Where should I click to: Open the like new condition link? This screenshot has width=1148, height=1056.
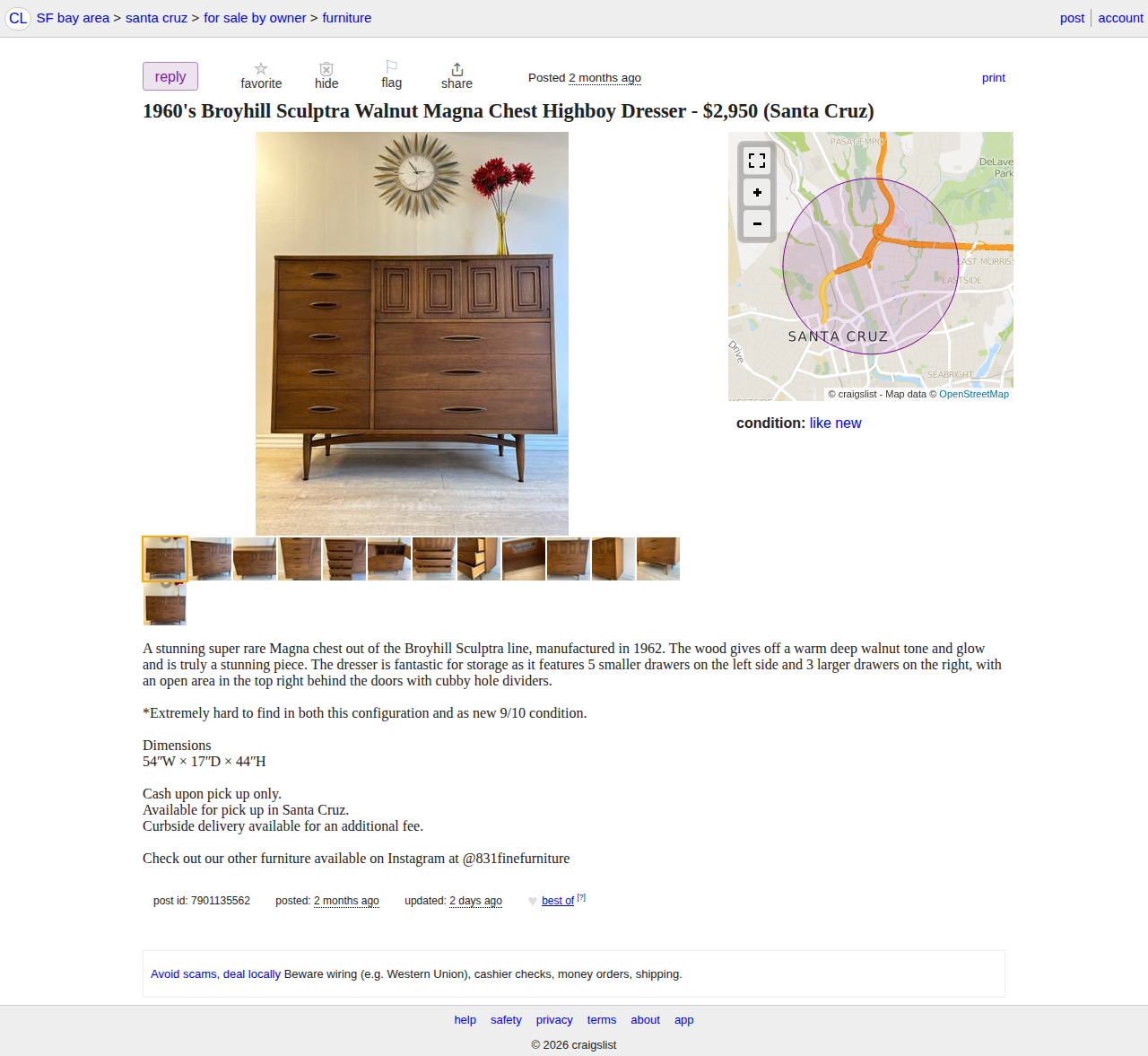pos(835,423)
